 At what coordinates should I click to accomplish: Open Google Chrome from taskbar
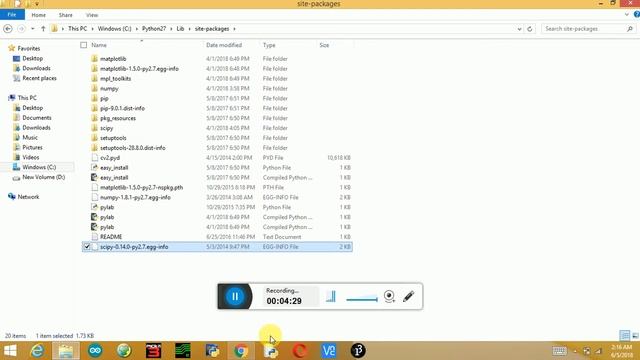click(x=241, y=351)
